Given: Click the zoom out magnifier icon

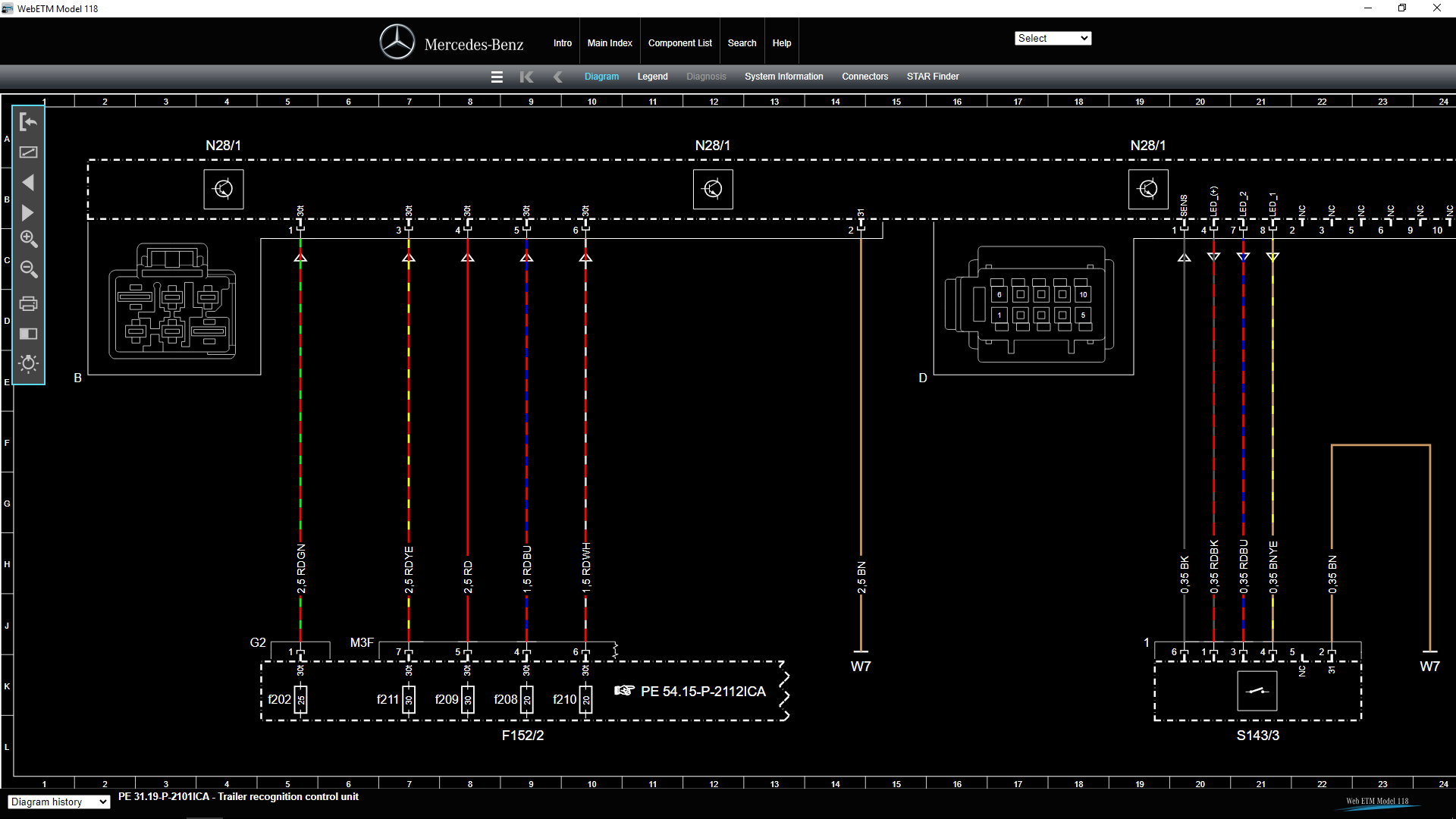Looking at the screenshot, I should [29, 269].
